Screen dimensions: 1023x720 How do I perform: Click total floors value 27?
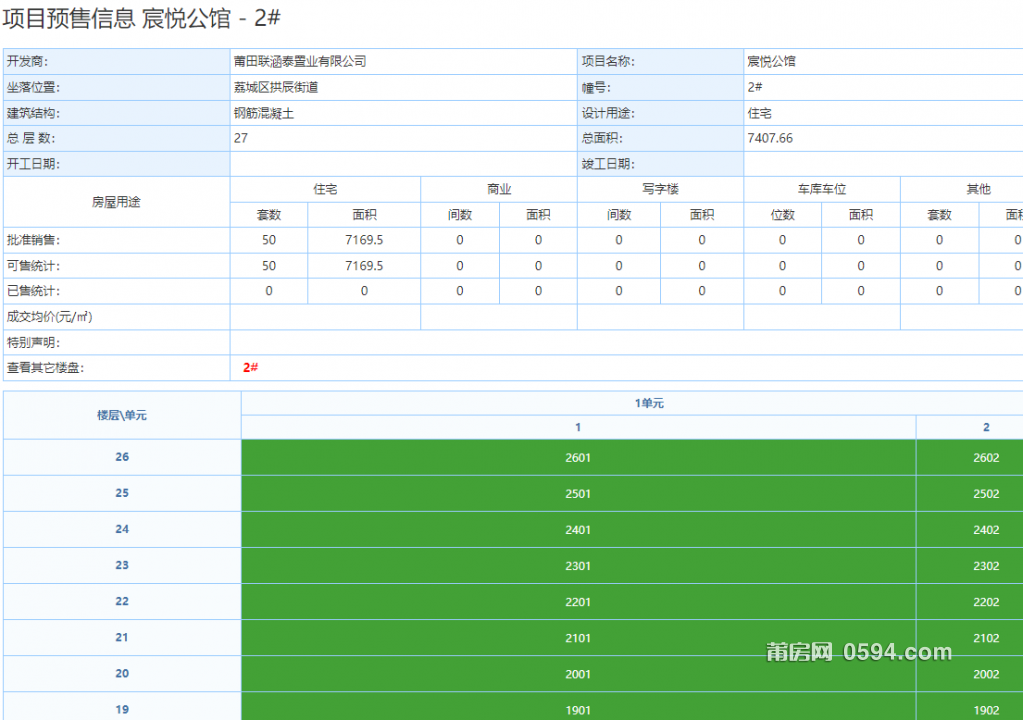click(241, 138)
